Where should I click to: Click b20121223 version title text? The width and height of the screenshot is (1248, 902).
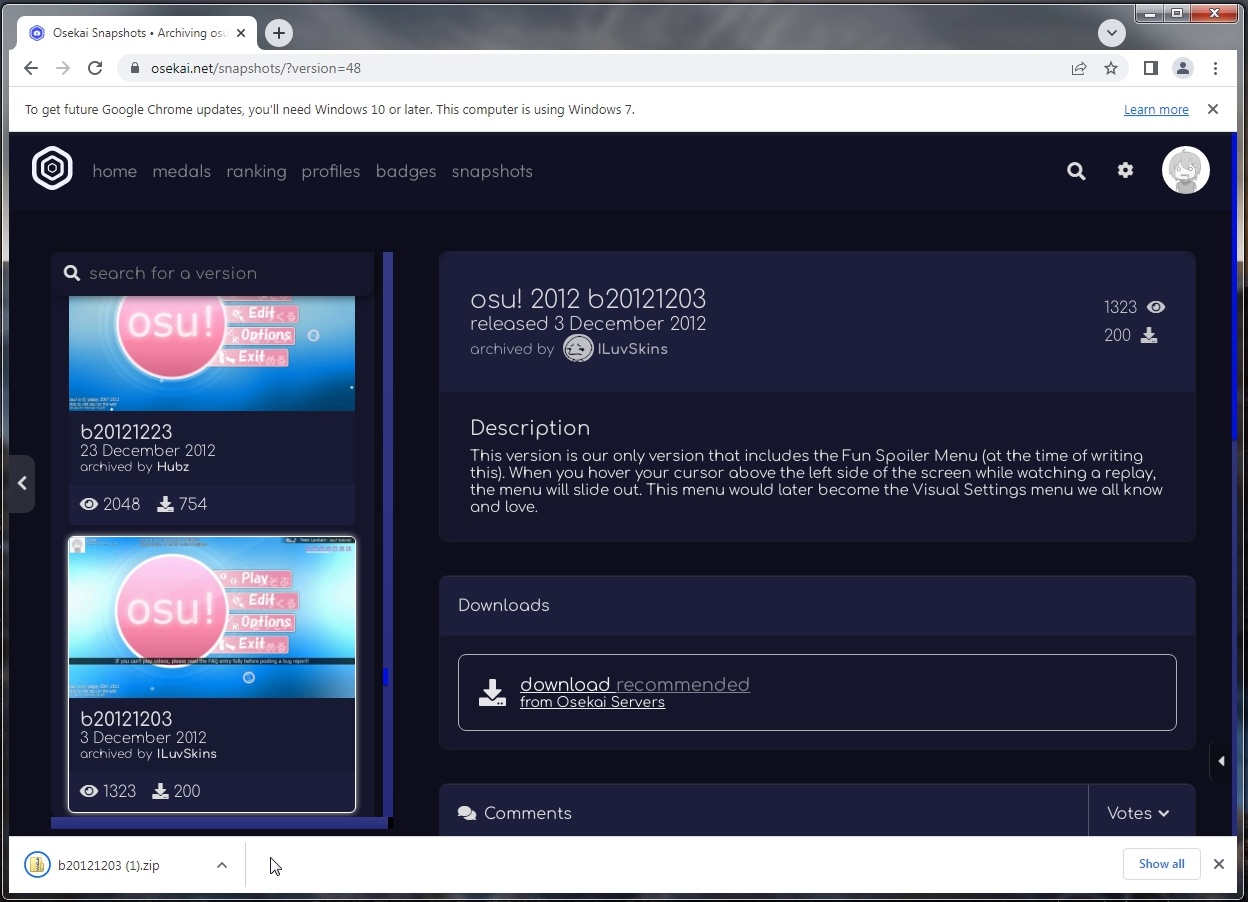(x=126, y=432)
